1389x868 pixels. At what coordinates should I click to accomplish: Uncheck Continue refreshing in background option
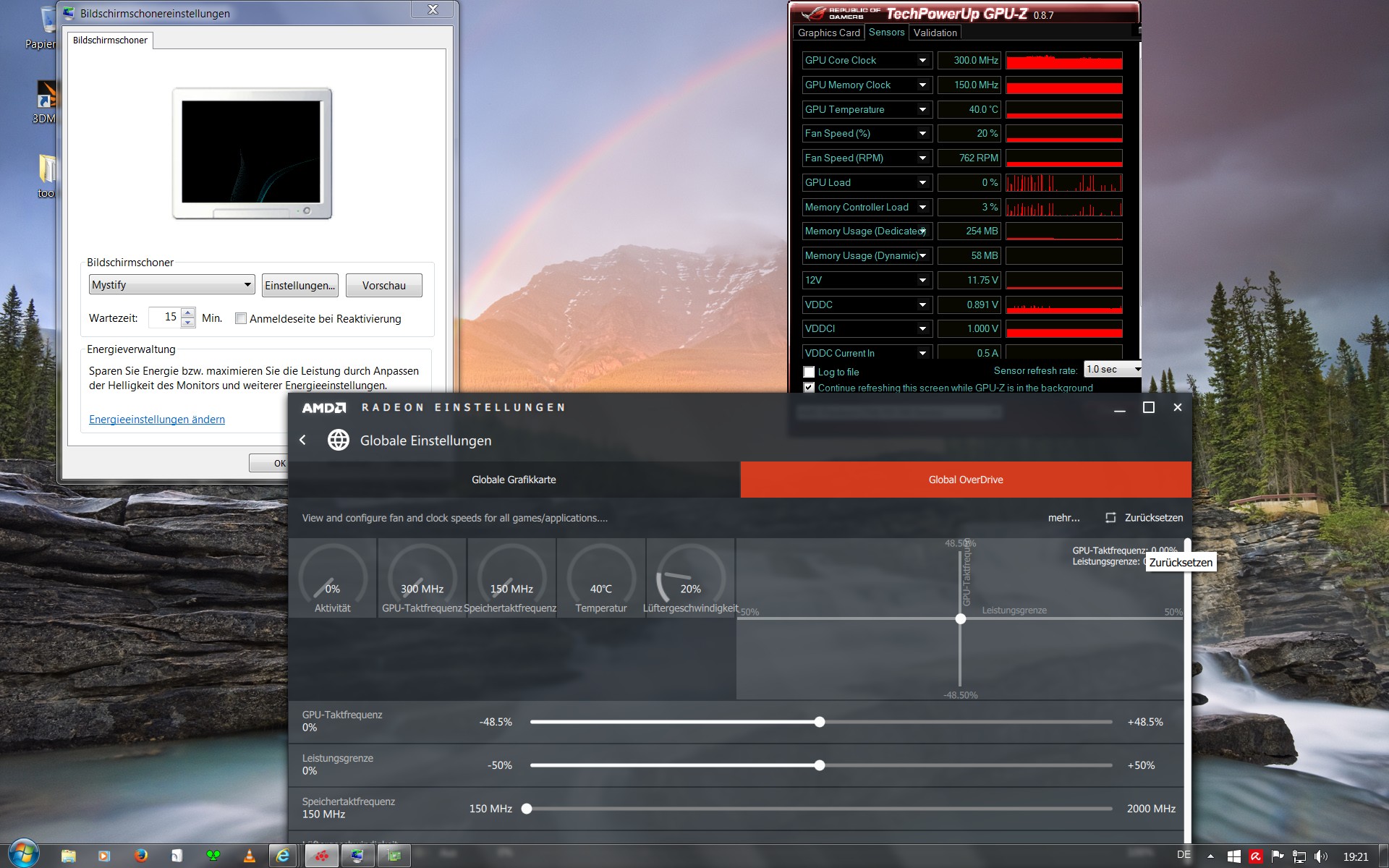pyautogui.click(x=809, y=388)
